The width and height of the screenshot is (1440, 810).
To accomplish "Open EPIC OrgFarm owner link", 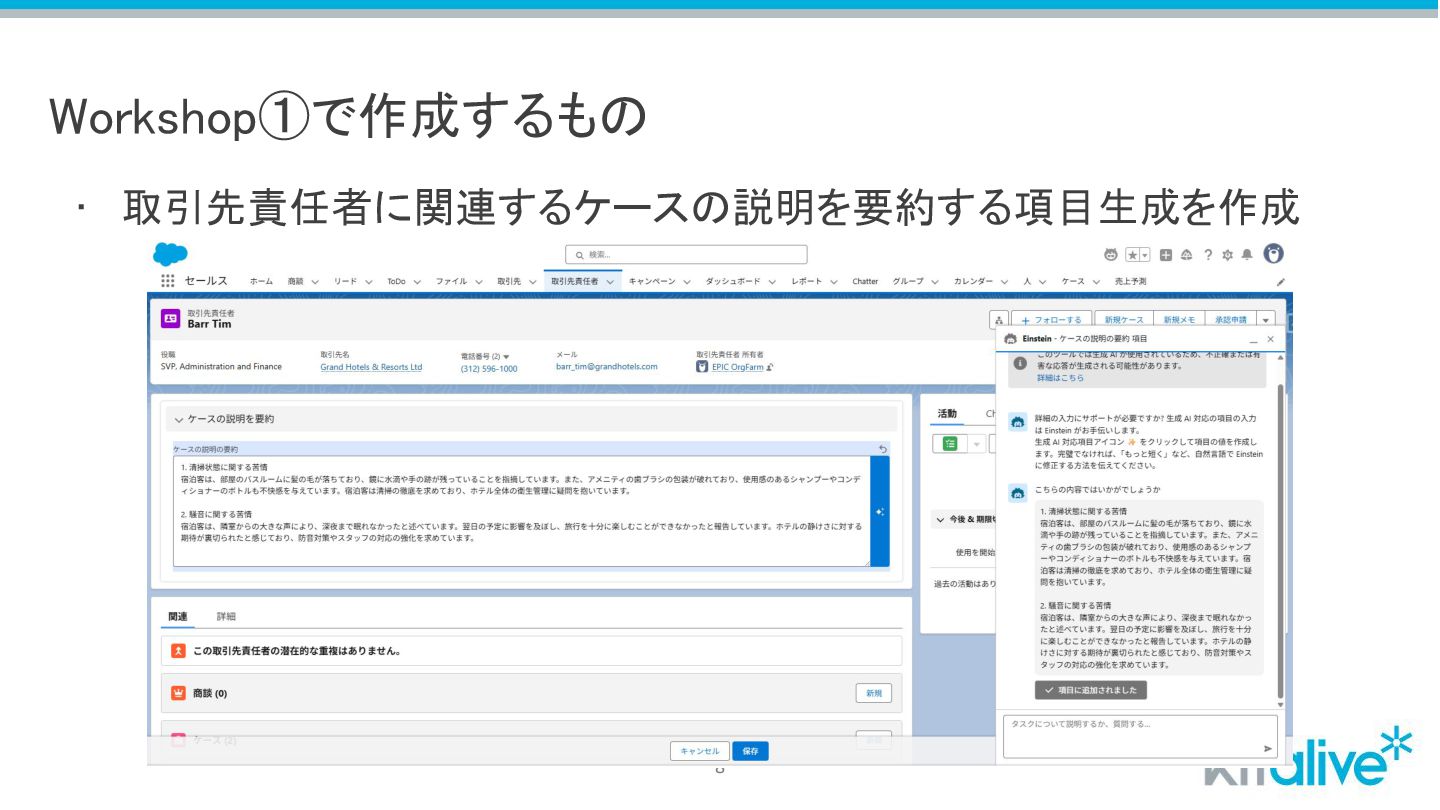I will [737, 367].
